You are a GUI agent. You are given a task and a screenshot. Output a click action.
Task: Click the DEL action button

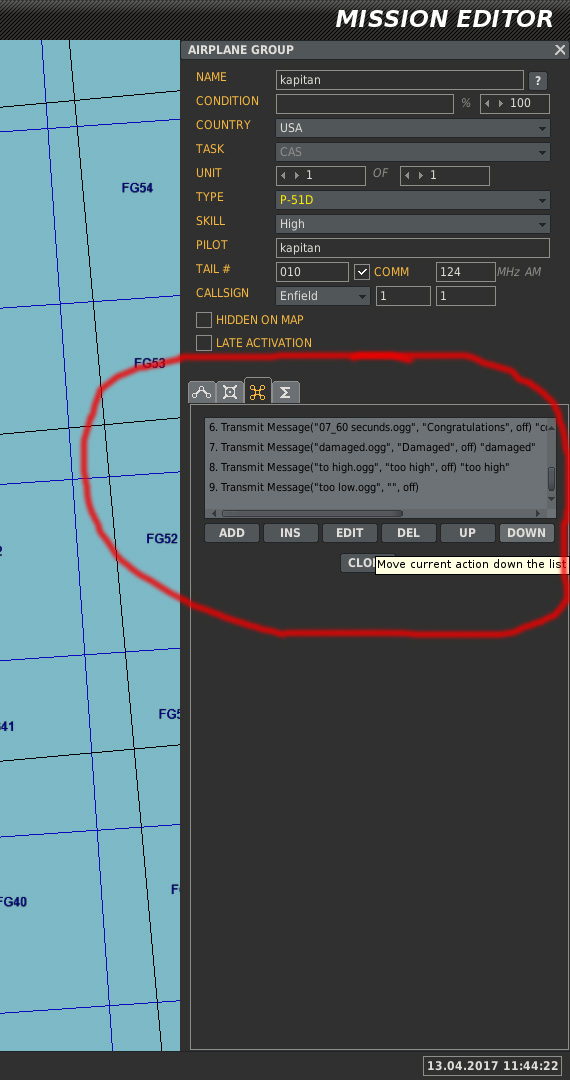point(409,533)
